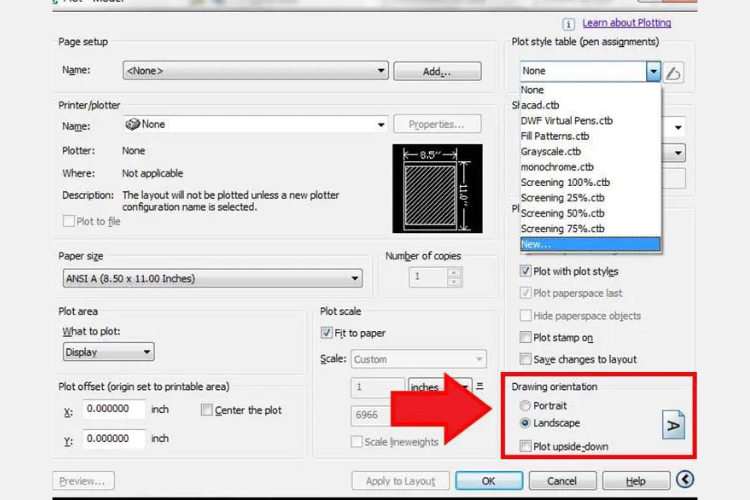Click the Preview... button
750x500 pixels.
point(83,481)
